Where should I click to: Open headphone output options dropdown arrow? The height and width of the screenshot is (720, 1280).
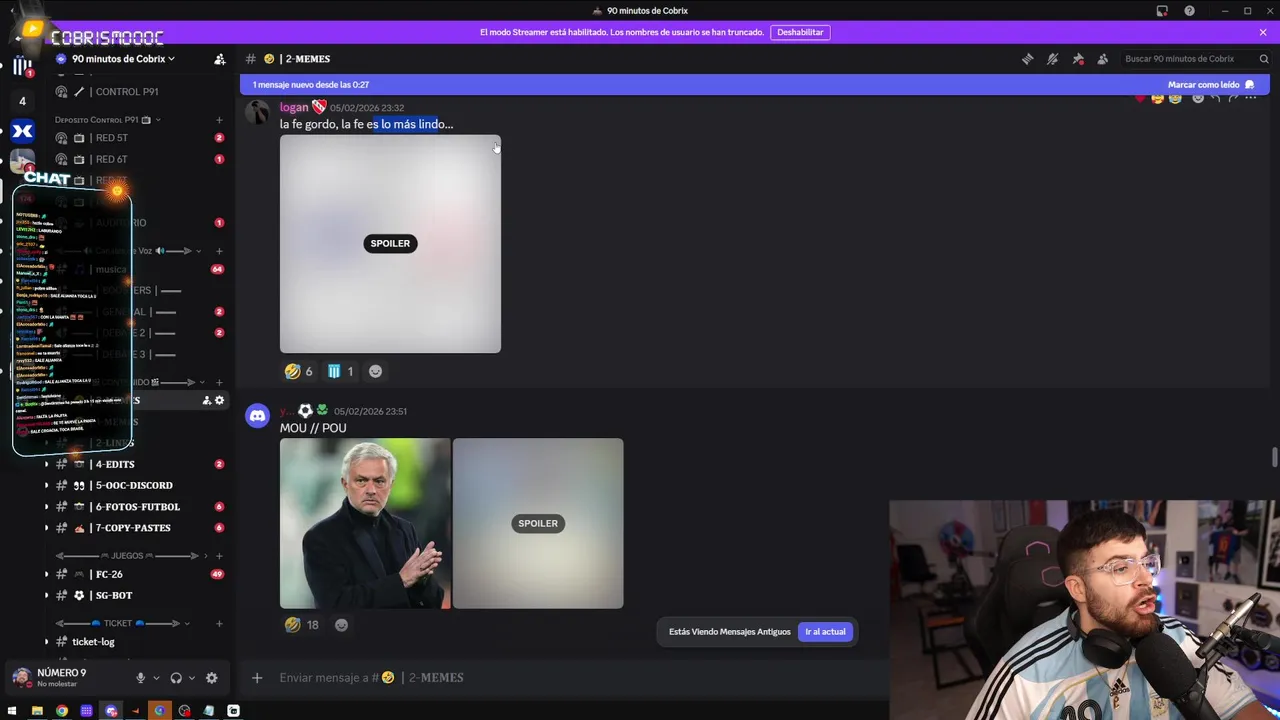[x=191, y=678]
